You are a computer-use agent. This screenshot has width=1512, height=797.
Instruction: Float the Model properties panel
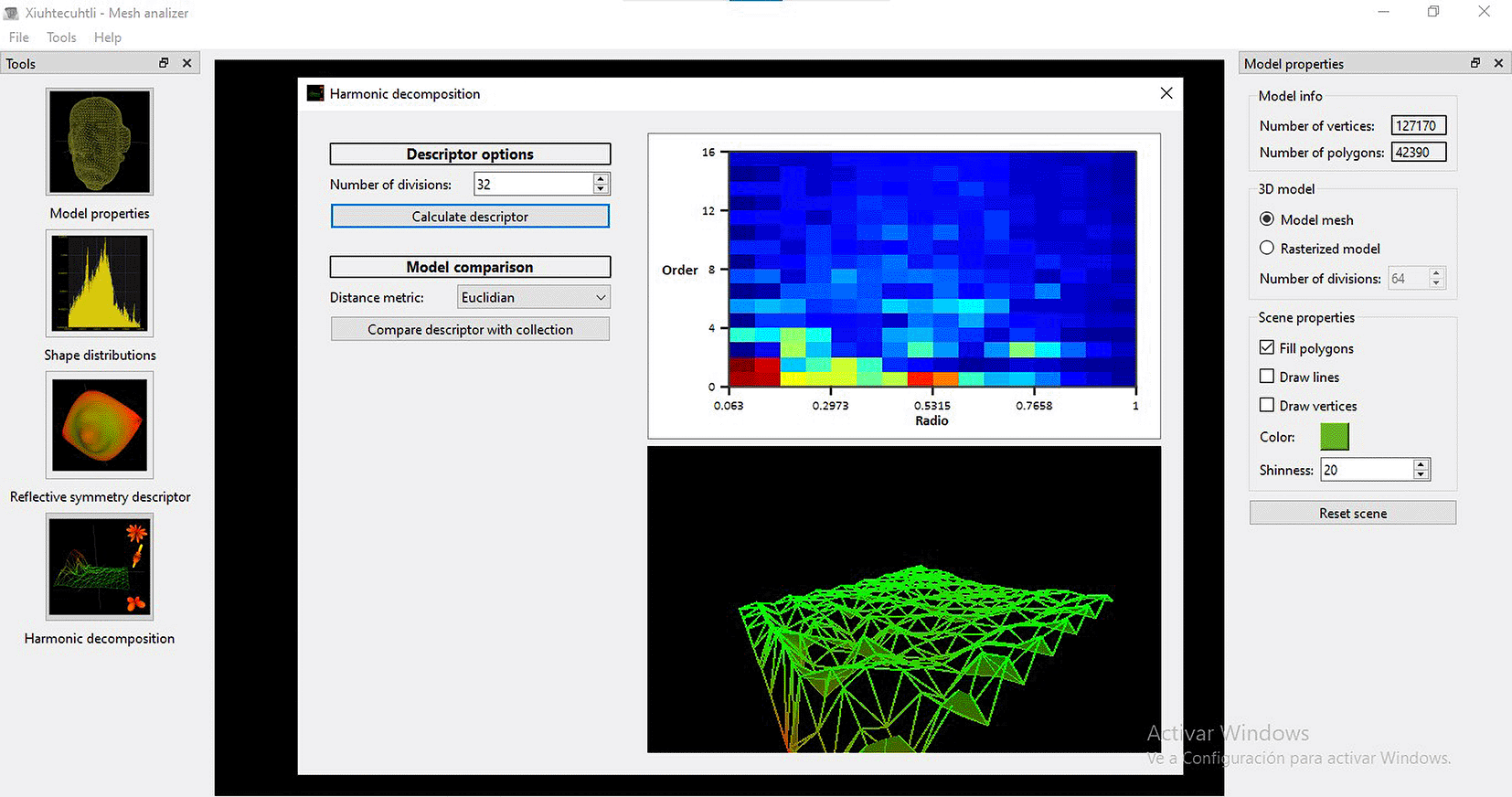[1475, 63]
